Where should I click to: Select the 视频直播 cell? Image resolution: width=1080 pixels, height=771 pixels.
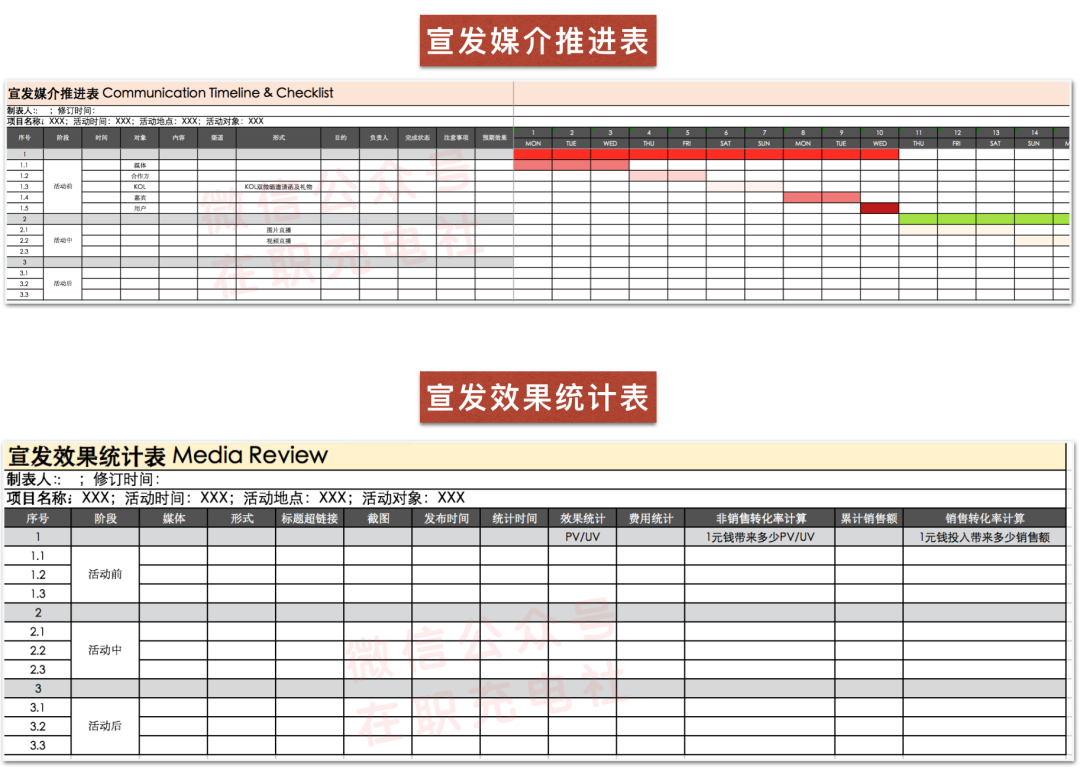click(x=278, y=241)
